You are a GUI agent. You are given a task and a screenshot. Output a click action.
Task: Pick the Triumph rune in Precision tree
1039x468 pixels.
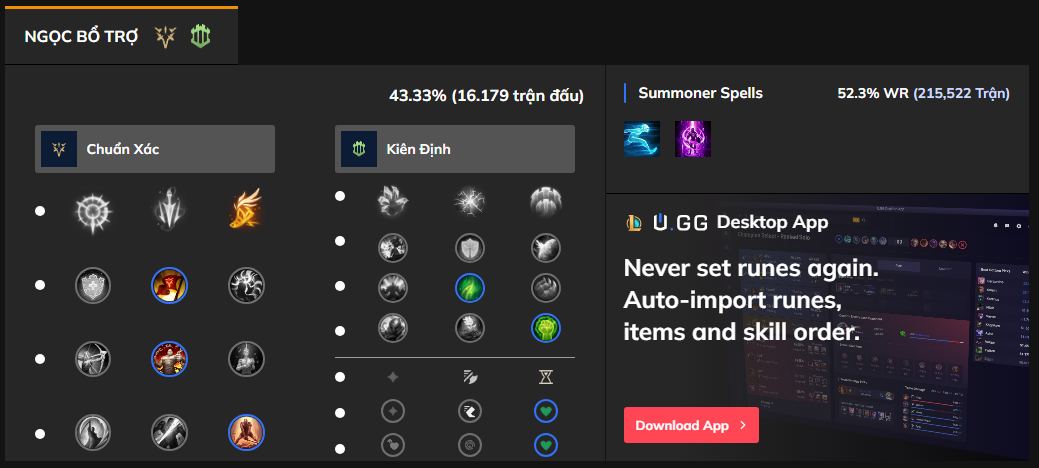click(169, 285)
